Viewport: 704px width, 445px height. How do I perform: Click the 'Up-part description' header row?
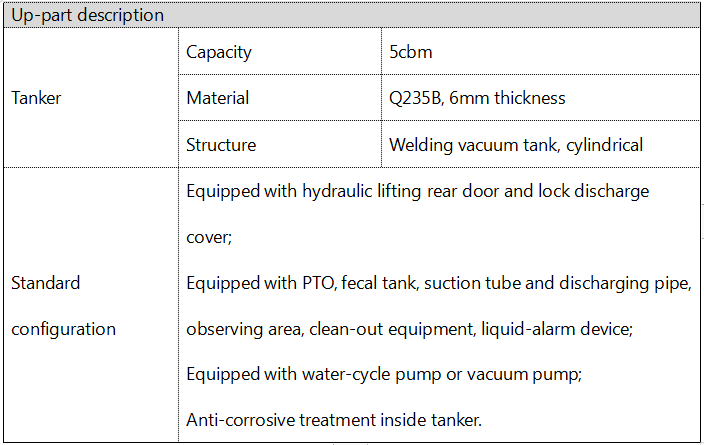point(352,15)
